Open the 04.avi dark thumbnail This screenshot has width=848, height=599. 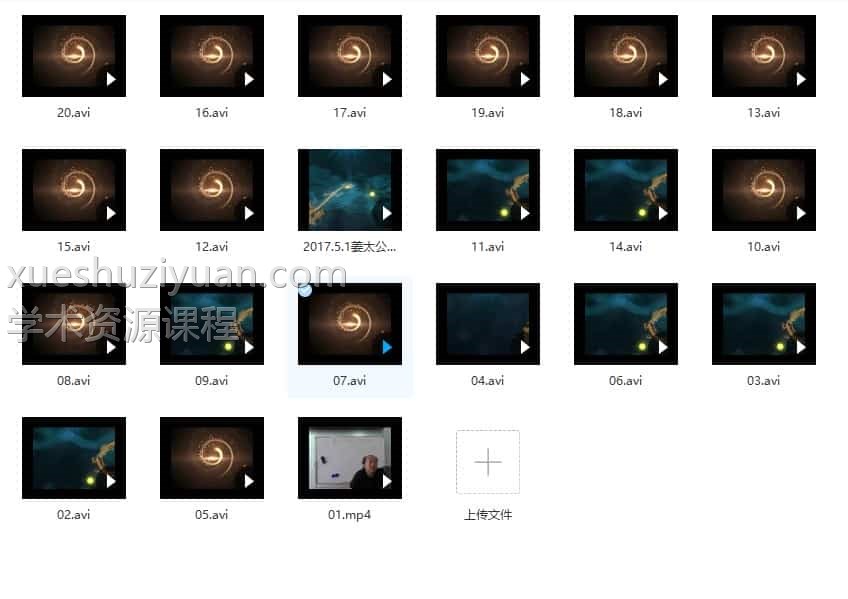[487, 324]
